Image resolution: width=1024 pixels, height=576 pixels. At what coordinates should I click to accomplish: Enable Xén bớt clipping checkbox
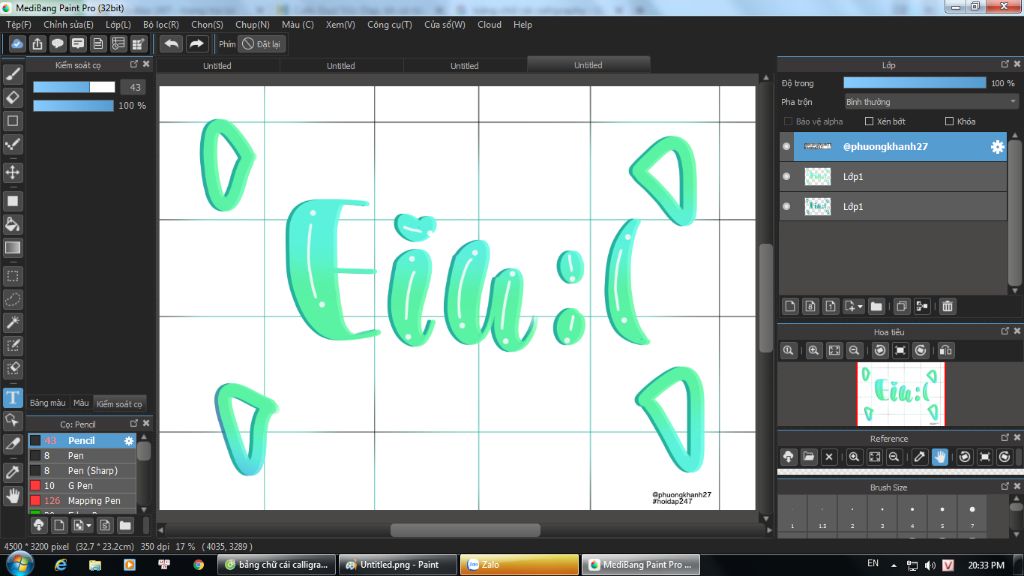(x=869, y=121)
